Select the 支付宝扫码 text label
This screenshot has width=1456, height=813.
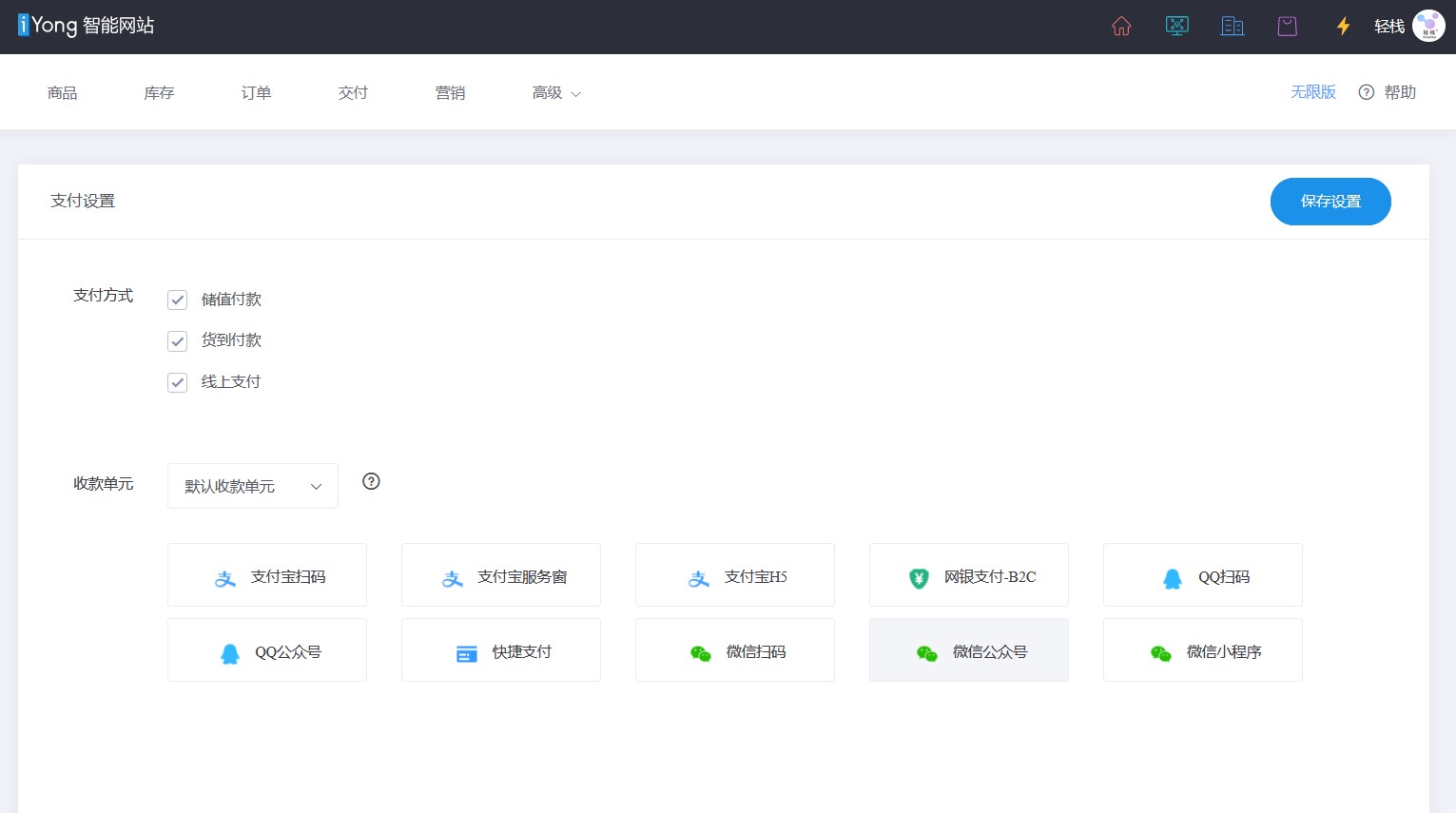coord(288,577)
